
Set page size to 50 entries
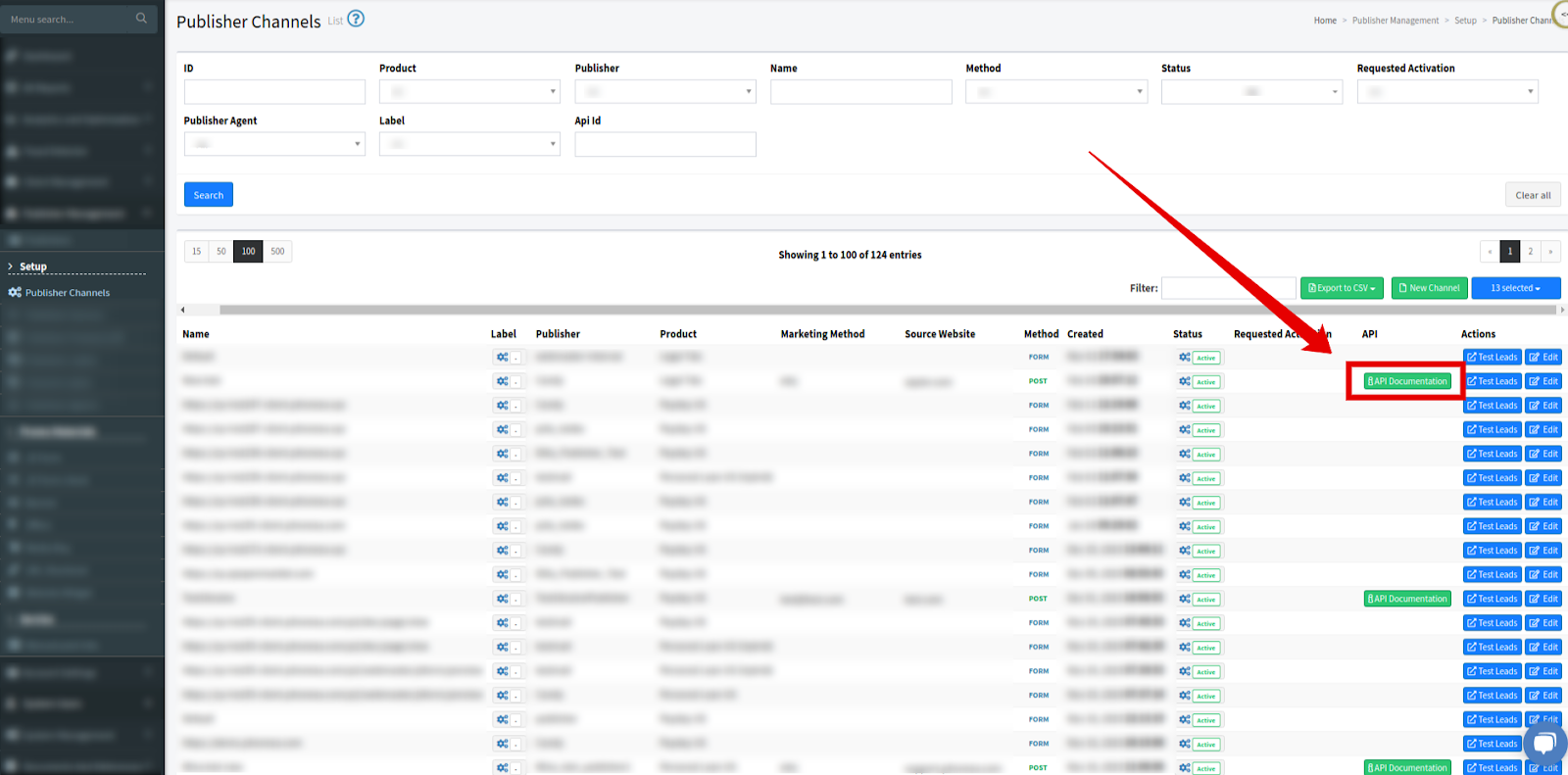(221, 252)
